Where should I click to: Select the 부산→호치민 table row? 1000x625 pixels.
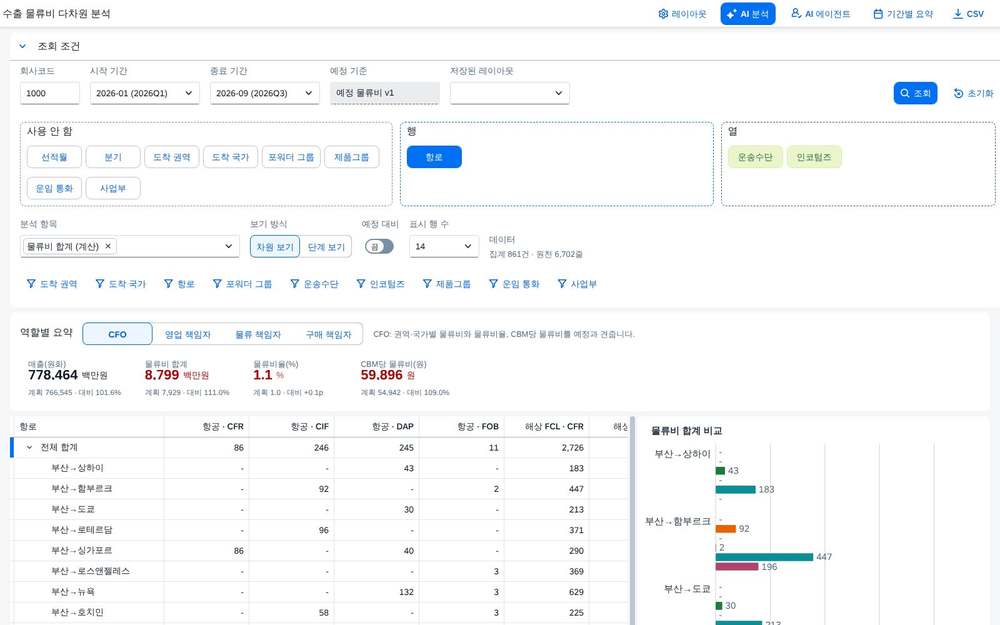tap(321, 612)
